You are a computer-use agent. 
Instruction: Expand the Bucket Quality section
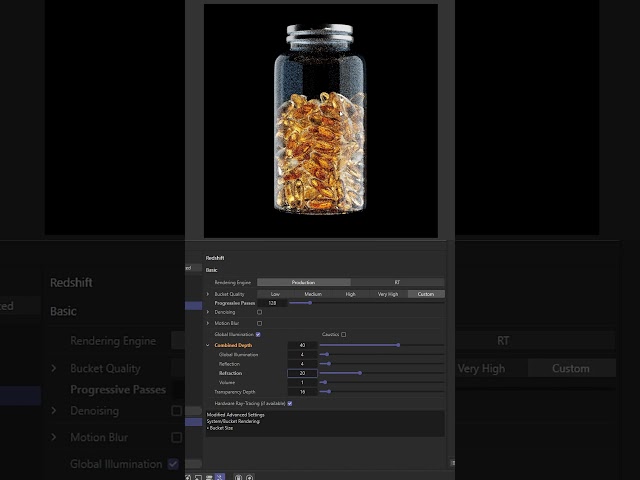[208, 294]
